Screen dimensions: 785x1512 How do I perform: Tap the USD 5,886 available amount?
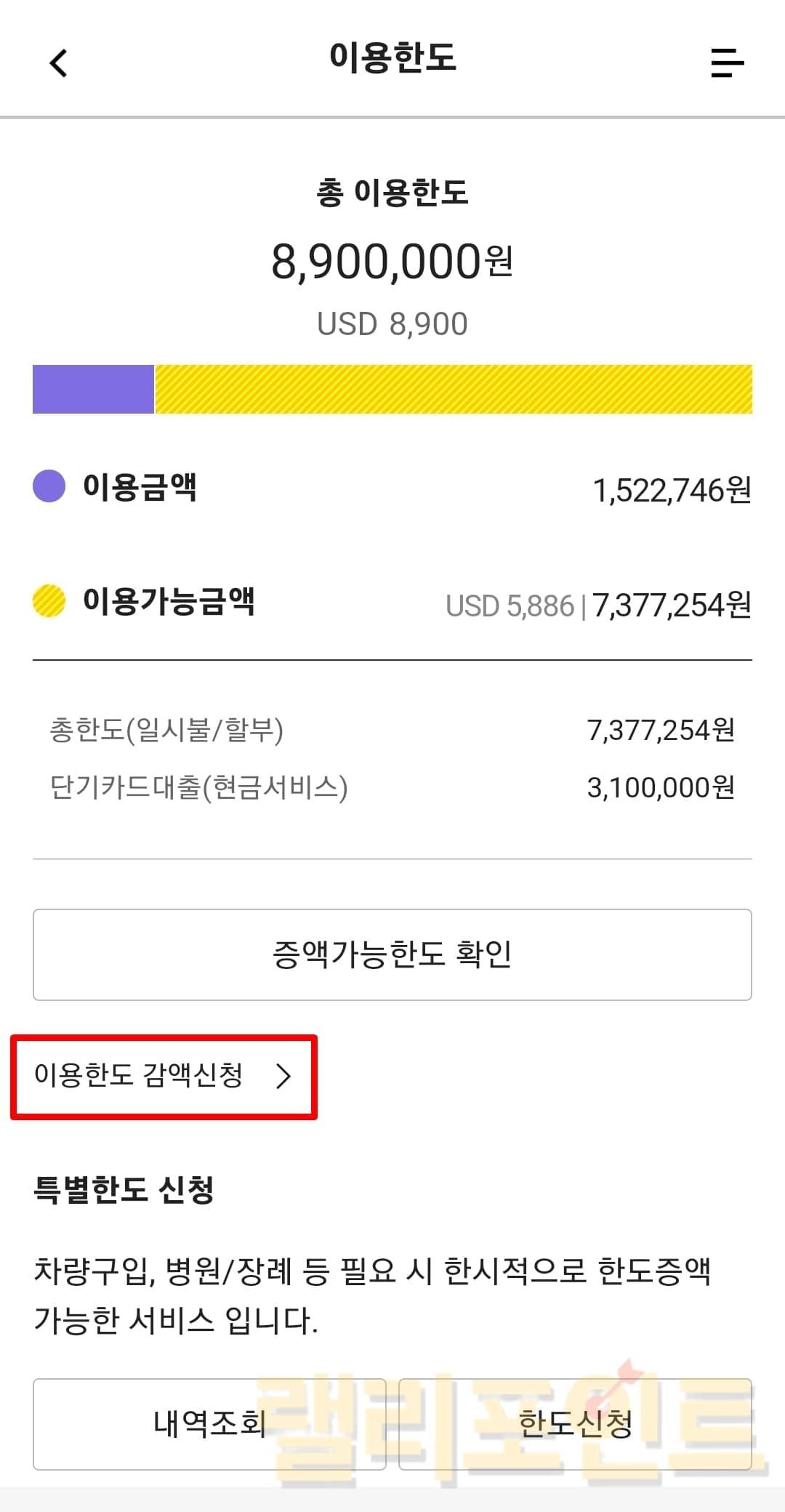click(510, 606)
